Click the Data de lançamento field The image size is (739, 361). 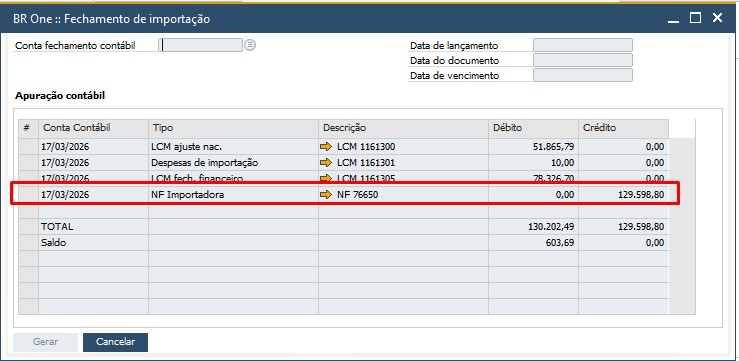[x=583, y=45]
